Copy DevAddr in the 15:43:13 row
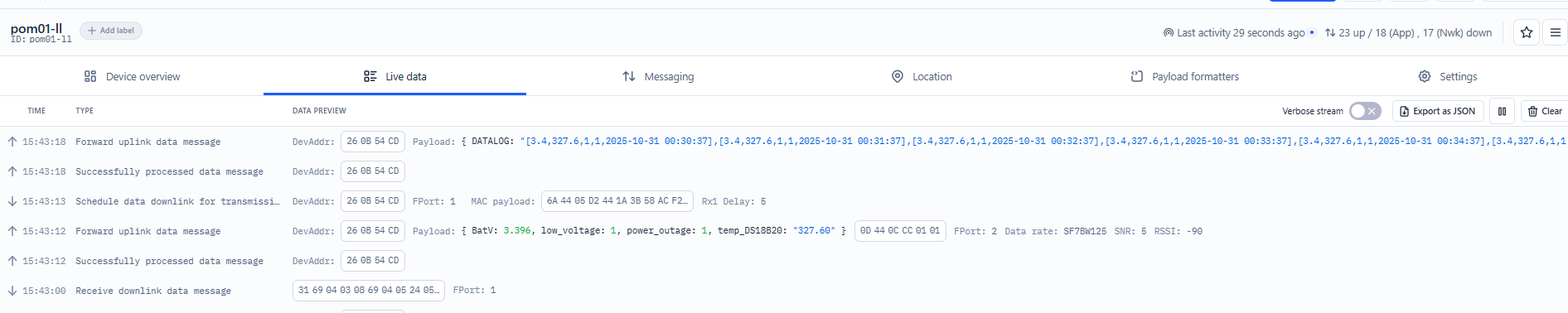Viewport: 1568px width, 313px height. click(x=373, y=201)
